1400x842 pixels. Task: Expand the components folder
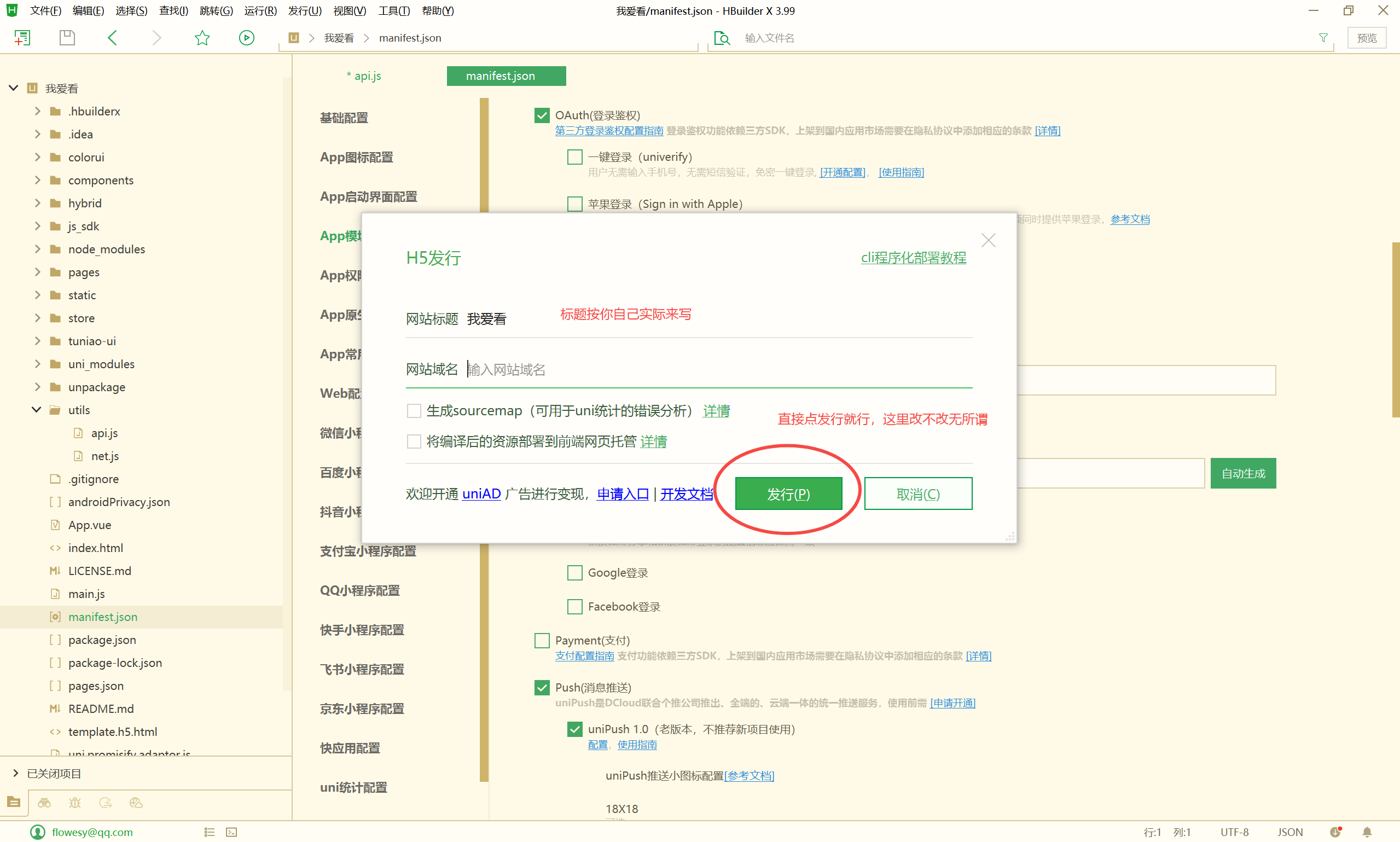[37, 180]
